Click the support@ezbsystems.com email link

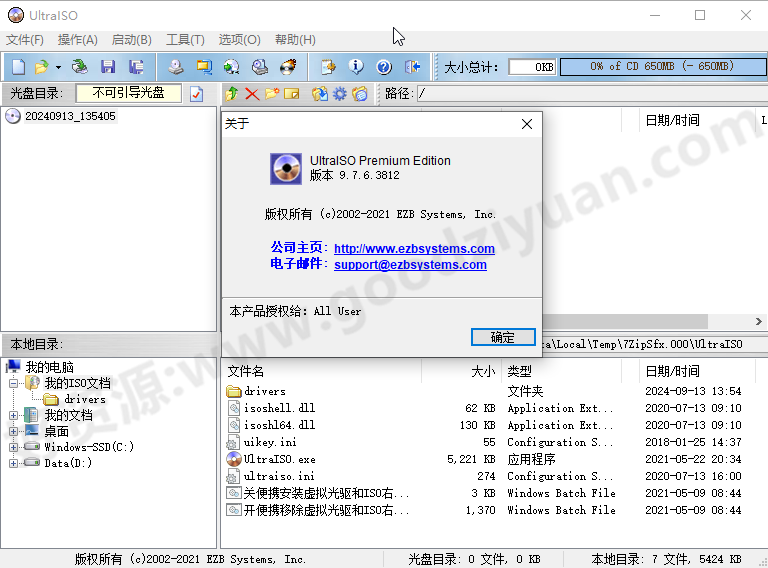coord(410,264)
